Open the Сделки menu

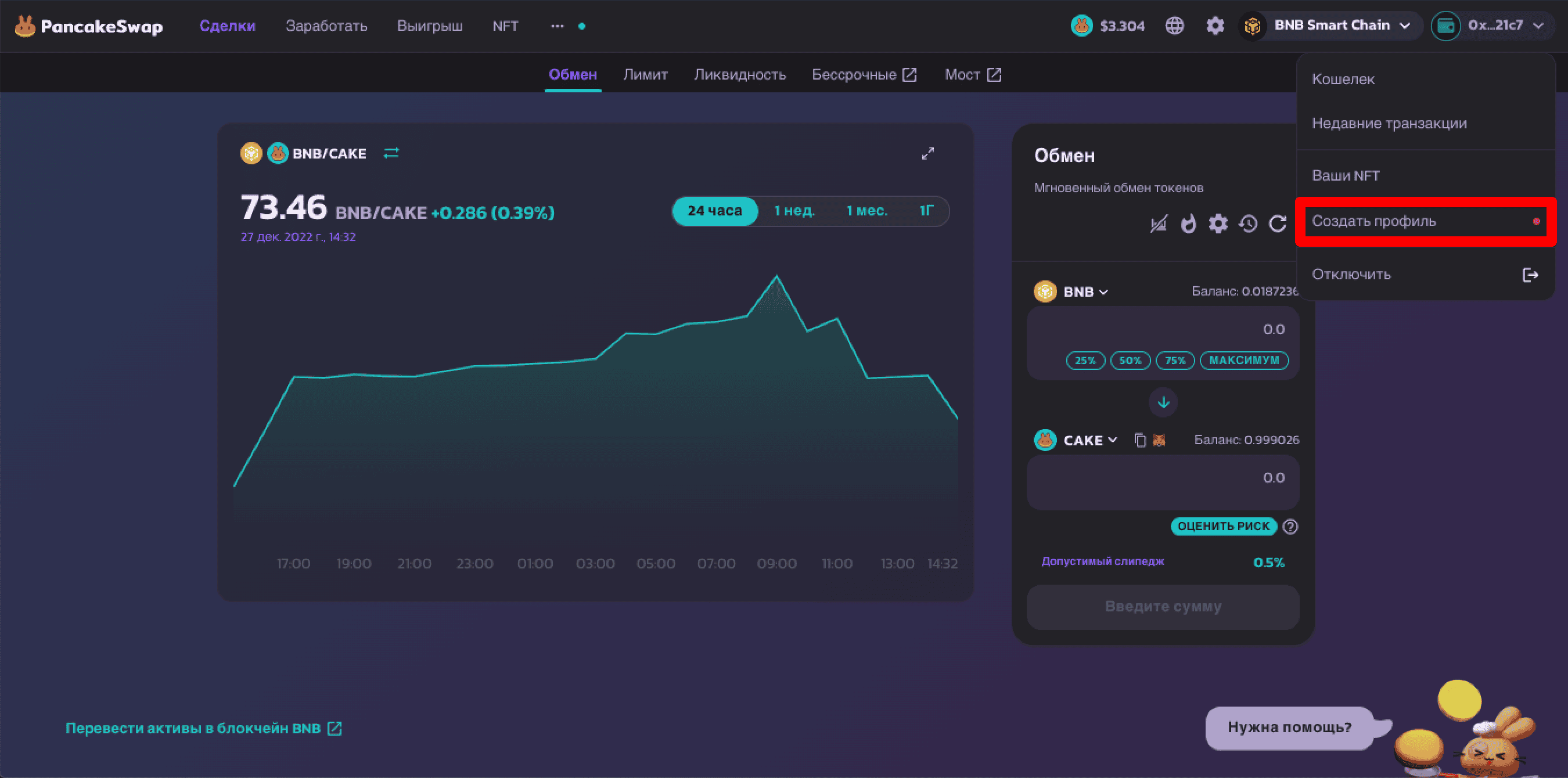tap(227, 26)
